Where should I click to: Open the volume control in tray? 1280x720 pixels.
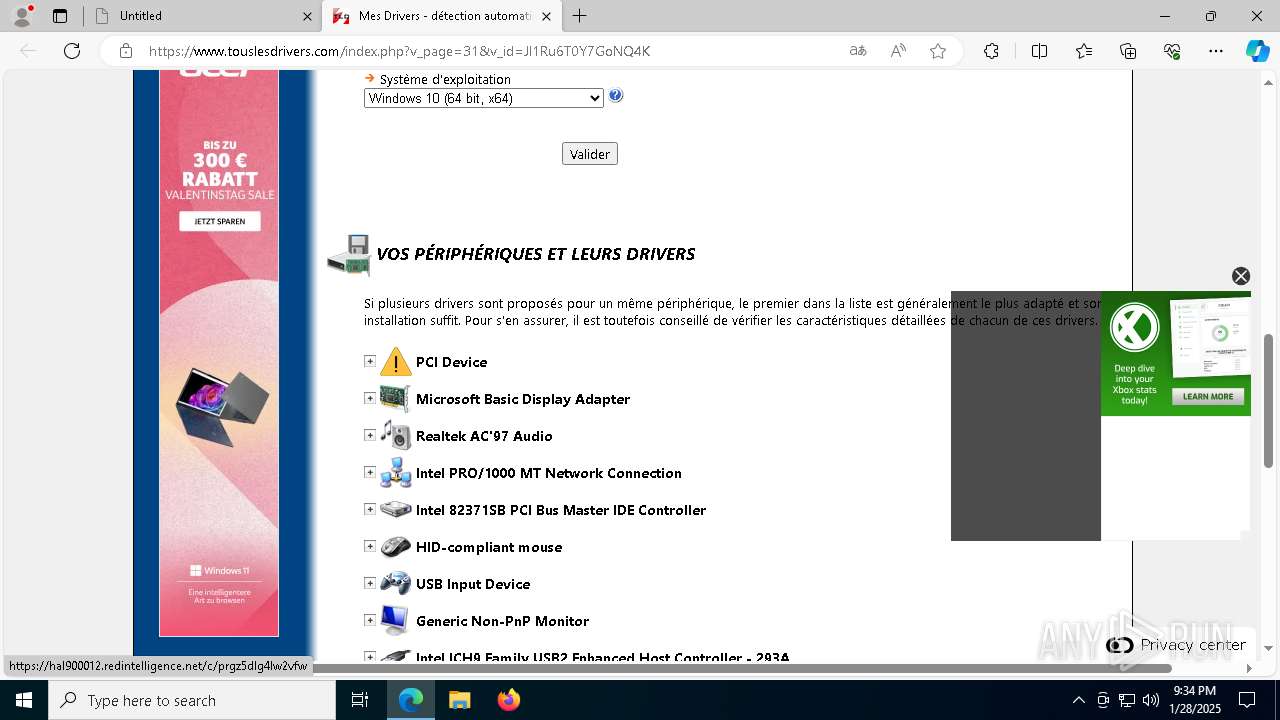coord(1151,700)
